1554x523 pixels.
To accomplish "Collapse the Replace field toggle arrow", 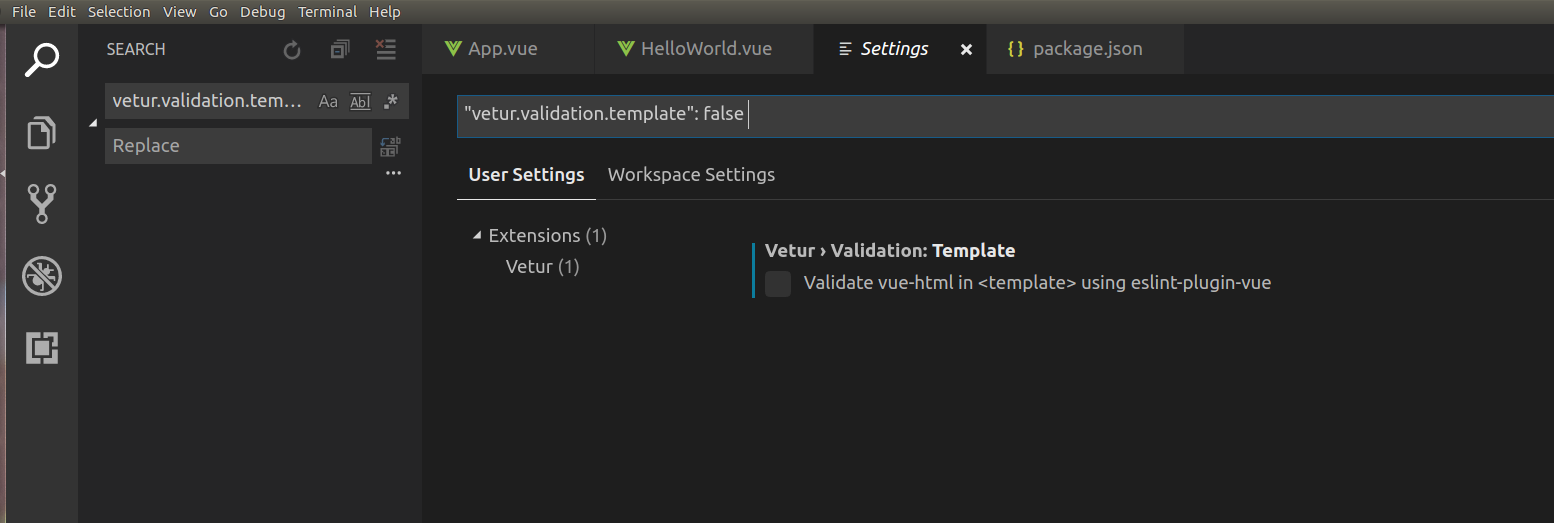I will [x=94, y=123].
